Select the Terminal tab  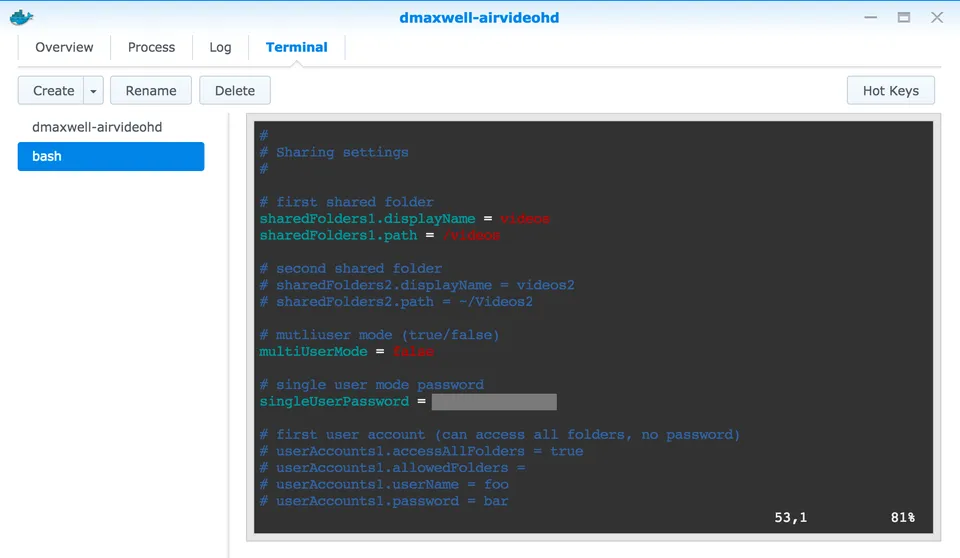click(x=296, y=47)
